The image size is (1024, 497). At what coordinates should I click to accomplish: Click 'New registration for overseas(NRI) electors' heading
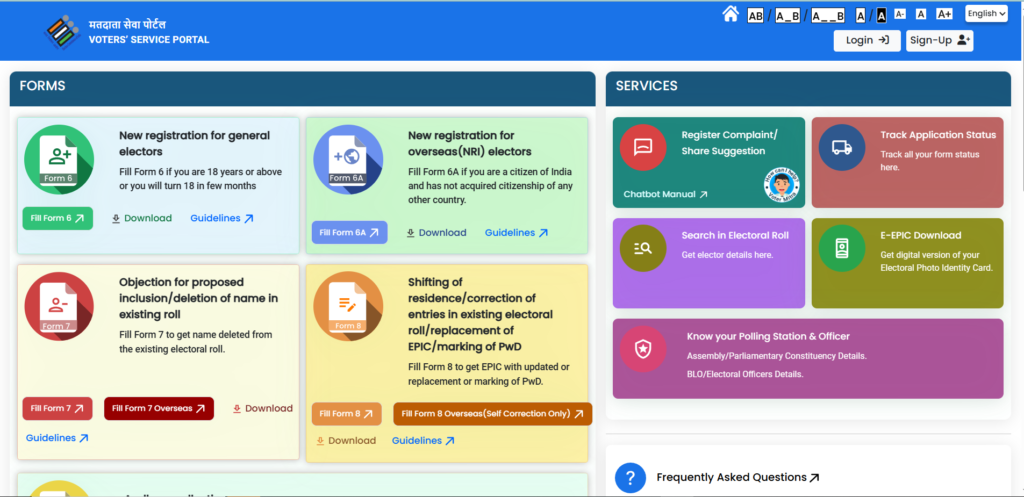pos(470,144)
